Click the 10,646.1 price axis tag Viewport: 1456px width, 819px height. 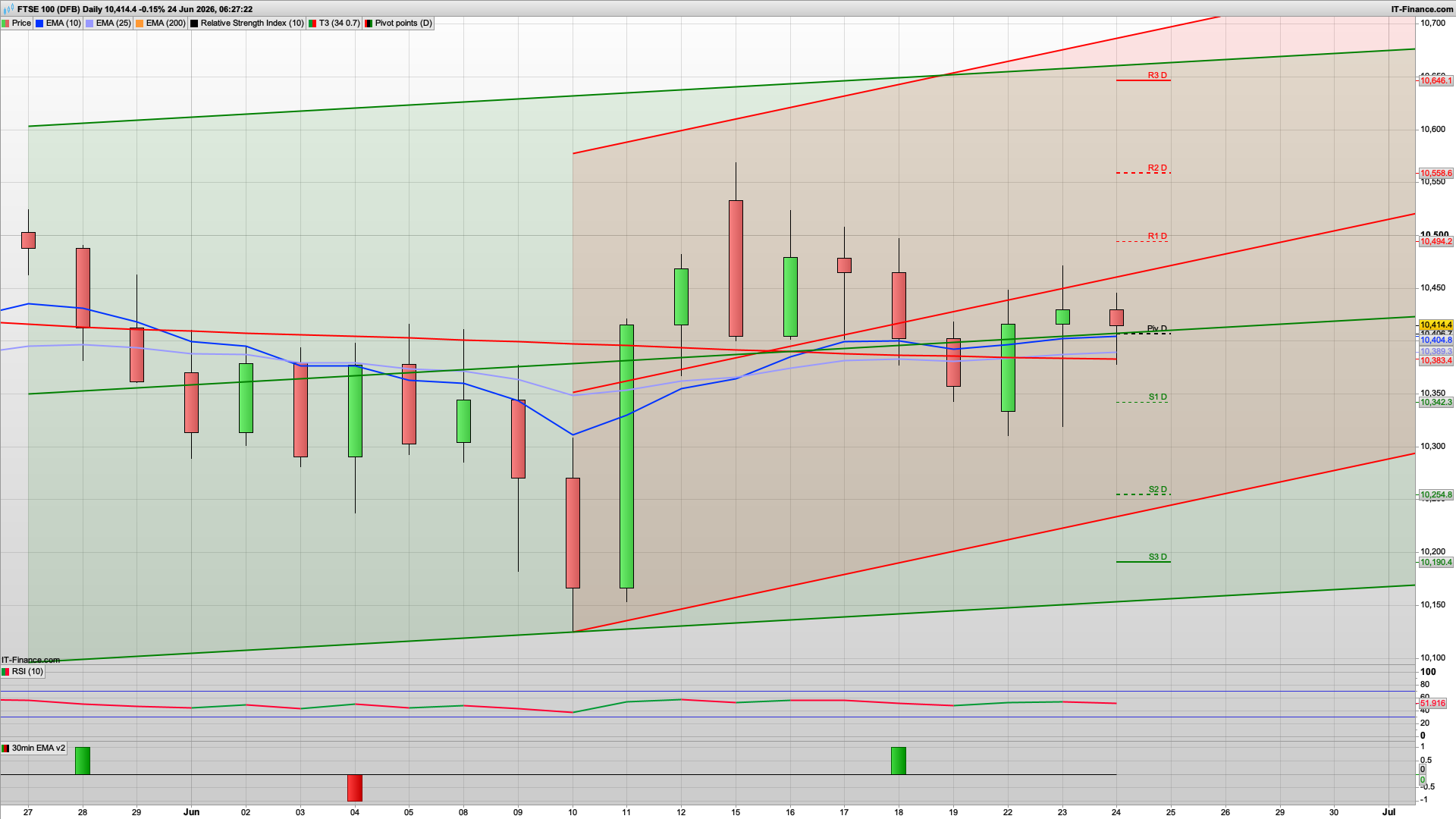point(1436,81)
